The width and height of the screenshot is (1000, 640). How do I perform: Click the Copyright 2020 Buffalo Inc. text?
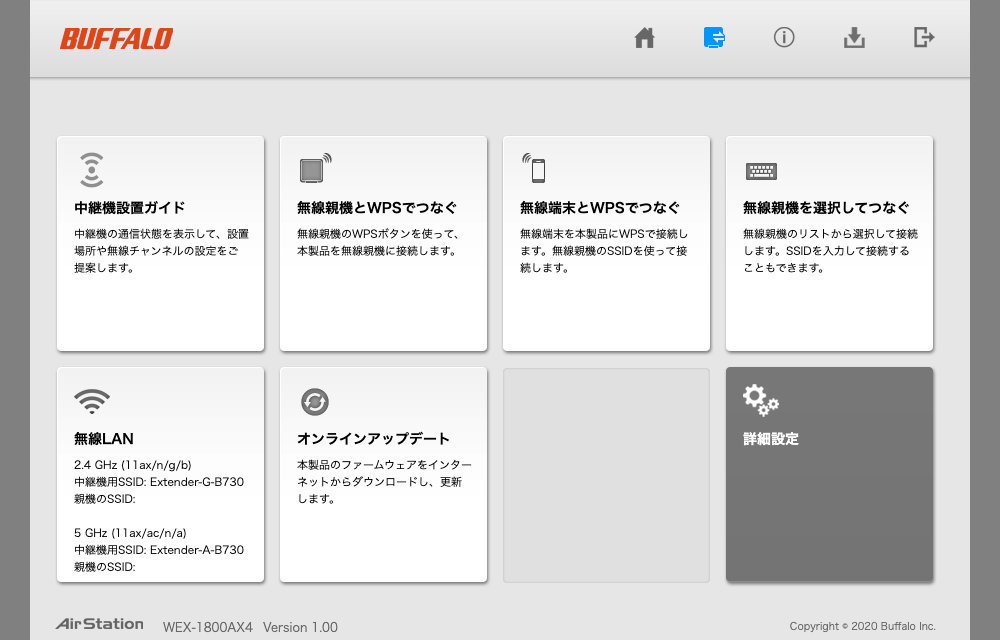click(862, 626)
